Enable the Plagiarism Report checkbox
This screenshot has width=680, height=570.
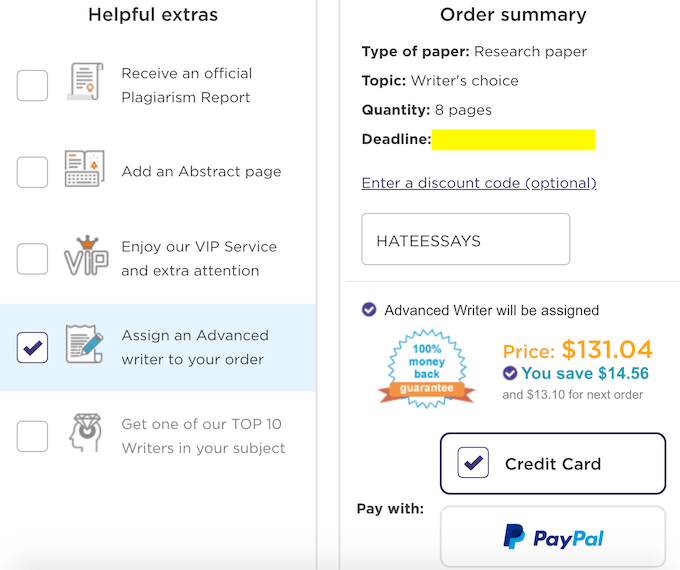pos(32,86)
